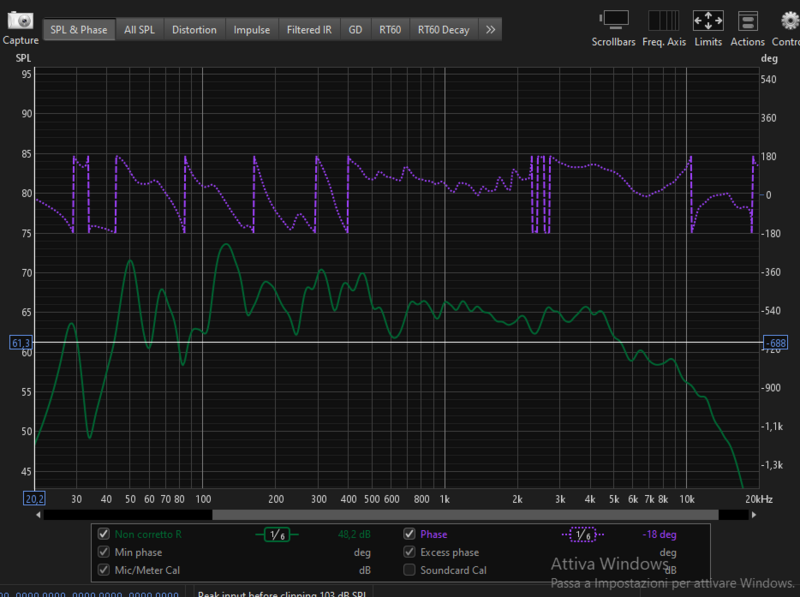This screenshot has height=597, width=800.
Task: Open the Distortion tab
Action: pyautogui.click(x=194, y=30)
